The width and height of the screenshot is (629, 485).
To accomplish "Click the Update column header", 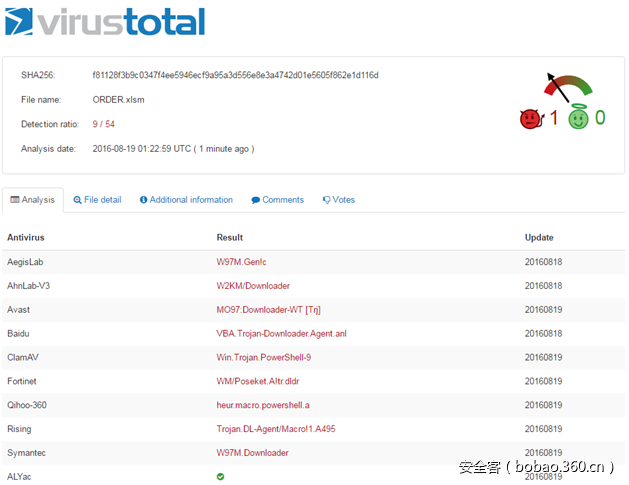I will pos(539,238).
